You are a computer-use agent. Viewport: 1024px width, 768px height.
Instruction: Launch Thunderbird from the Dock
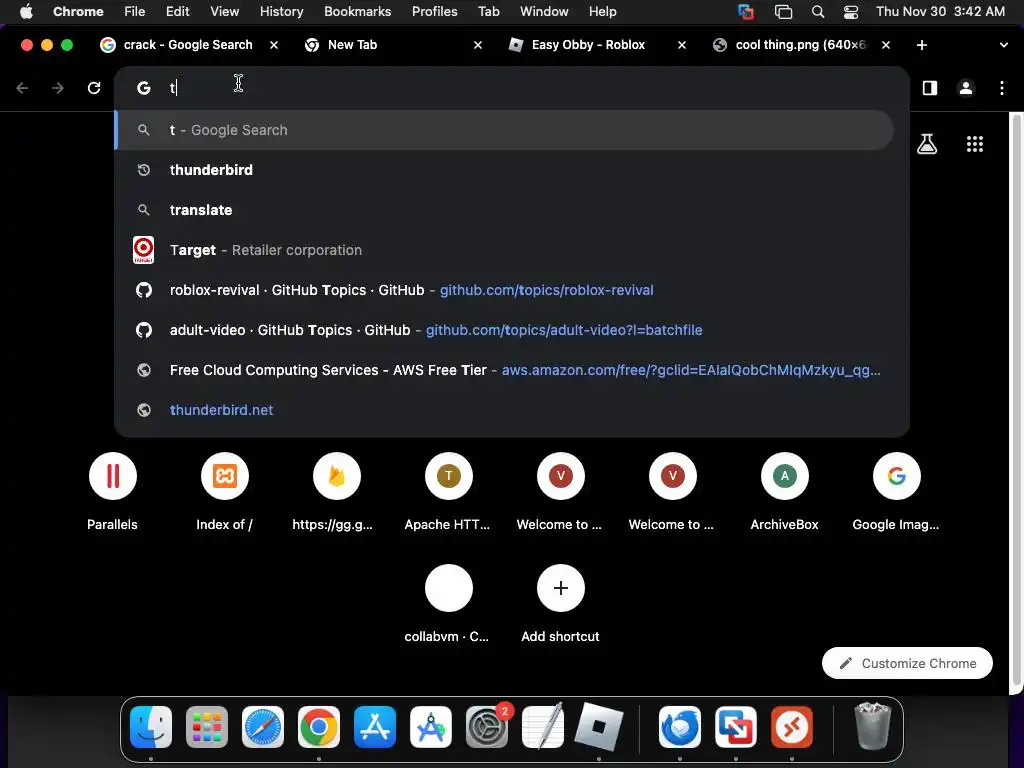680,727
